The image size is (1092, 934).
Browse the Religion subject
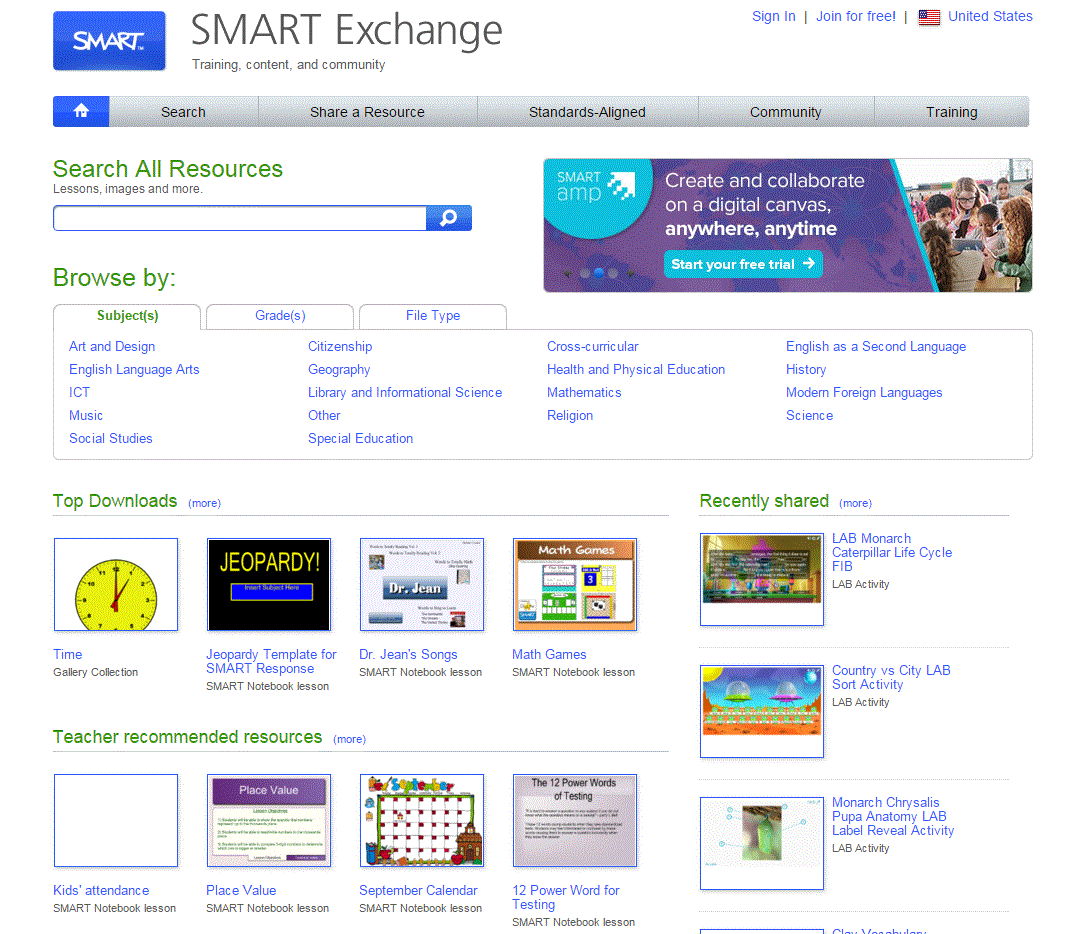tap(570, 416)
